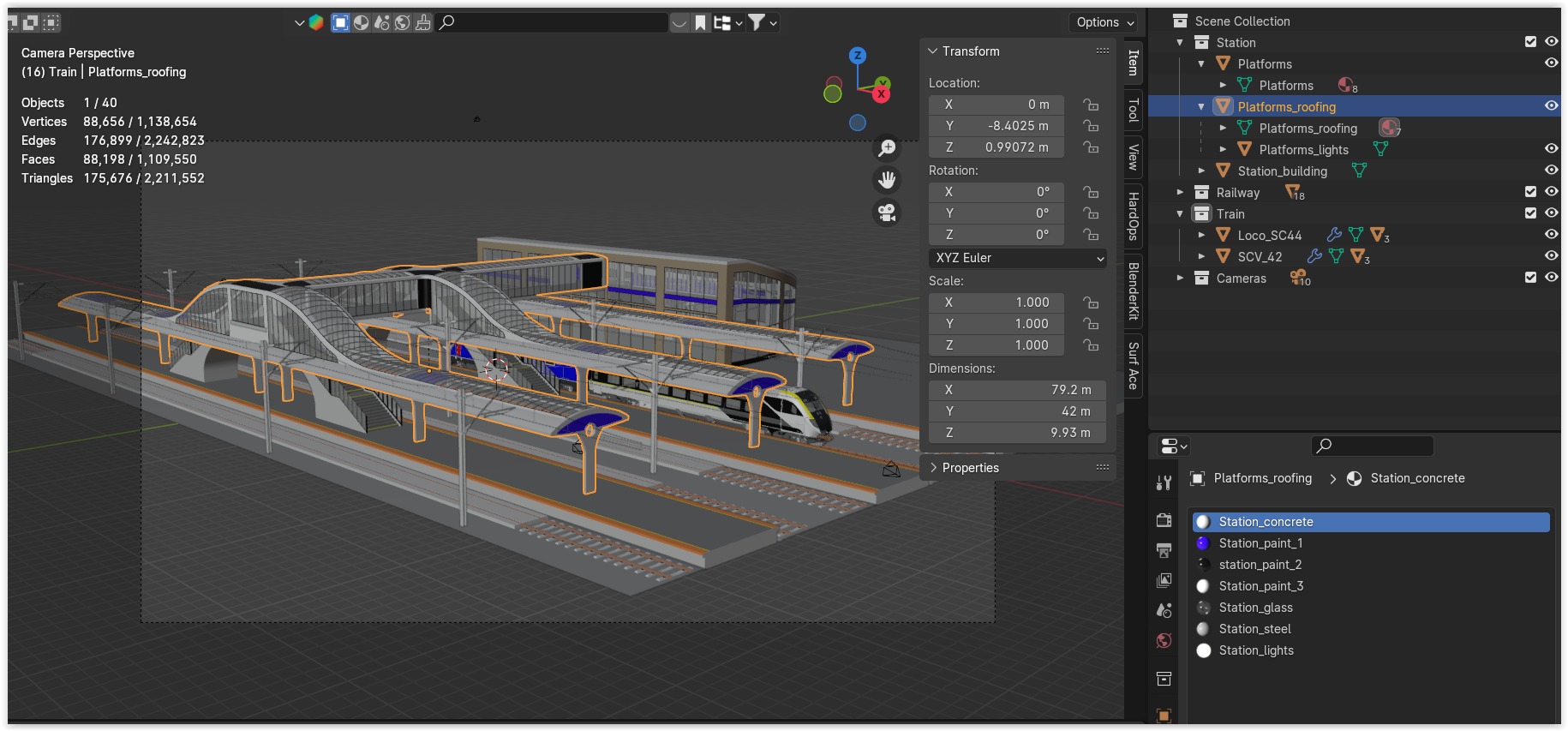Collapse the Transform panel
The height and width of the screenshot is (731, 1568).
(933, 51)
